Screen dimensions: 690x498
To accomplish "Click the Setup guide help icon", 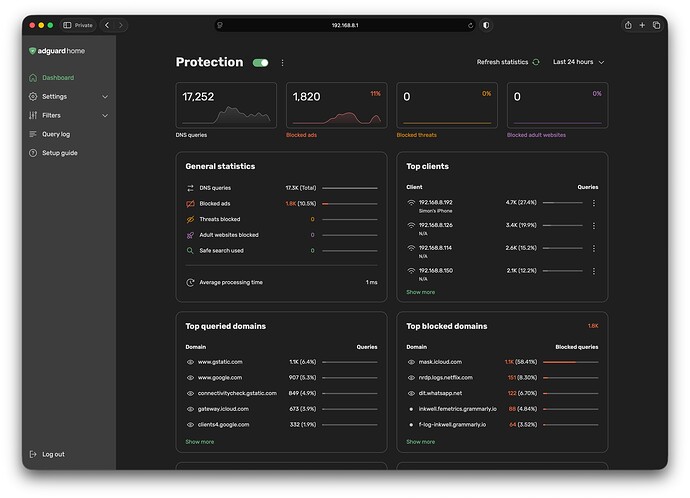I will pyautogui.click(x=33, y=153).
